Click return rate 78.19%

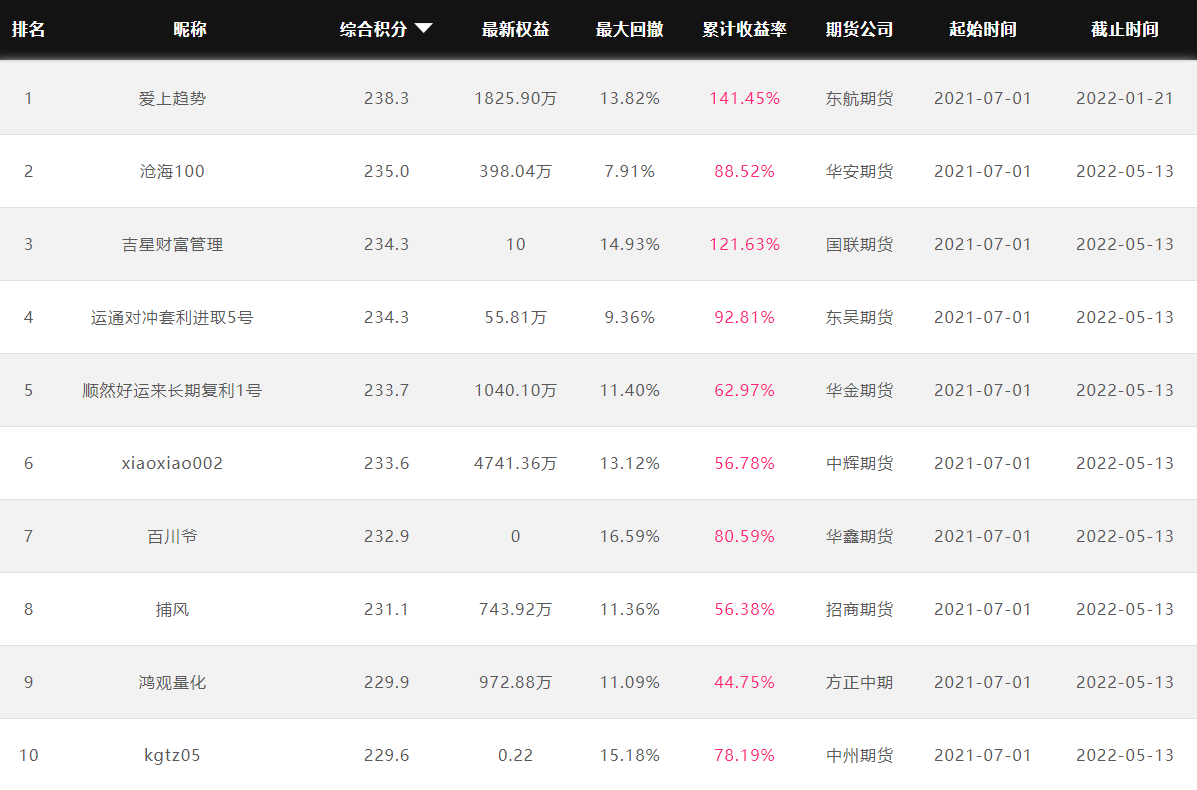(744, 756)
